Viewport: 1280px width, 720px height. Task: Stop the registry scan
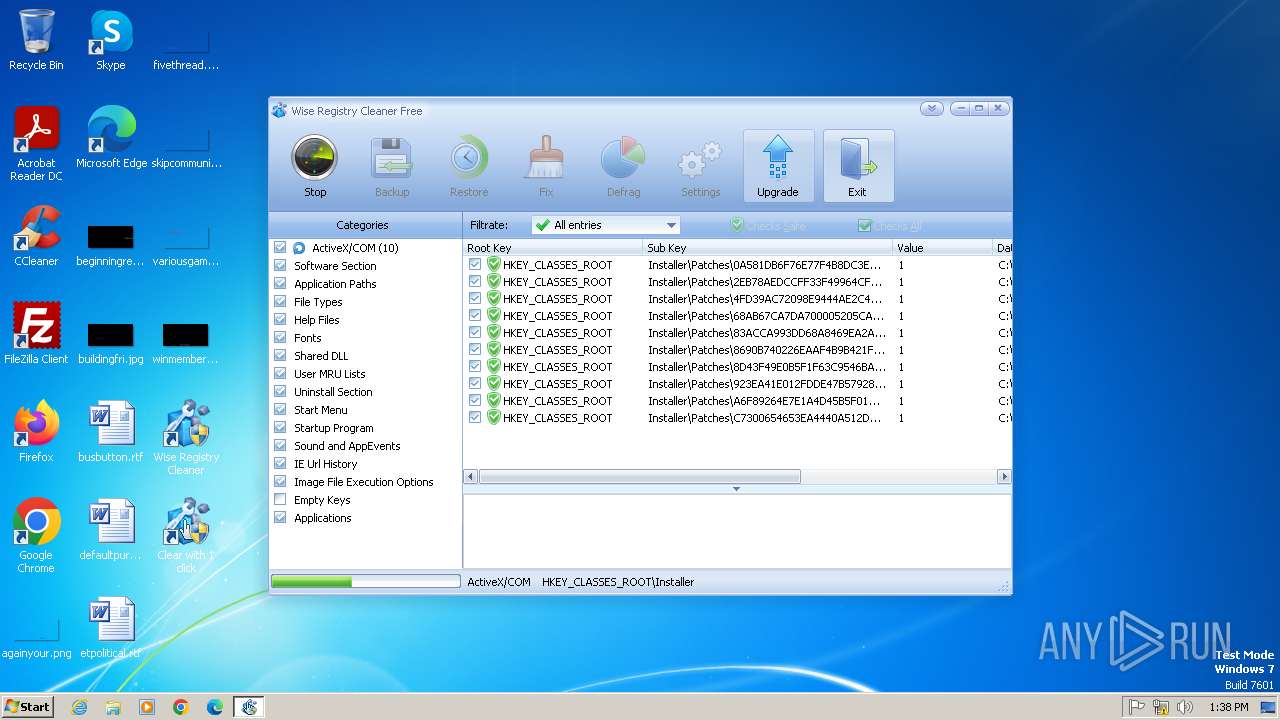(x=315, y=166)
